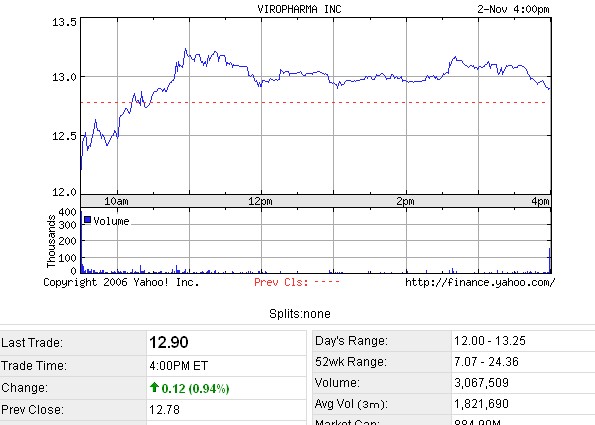Select the 2-Nov 4:00pm timestamp
This screenshot has width=595, height=425.
(x=513, y=9)
